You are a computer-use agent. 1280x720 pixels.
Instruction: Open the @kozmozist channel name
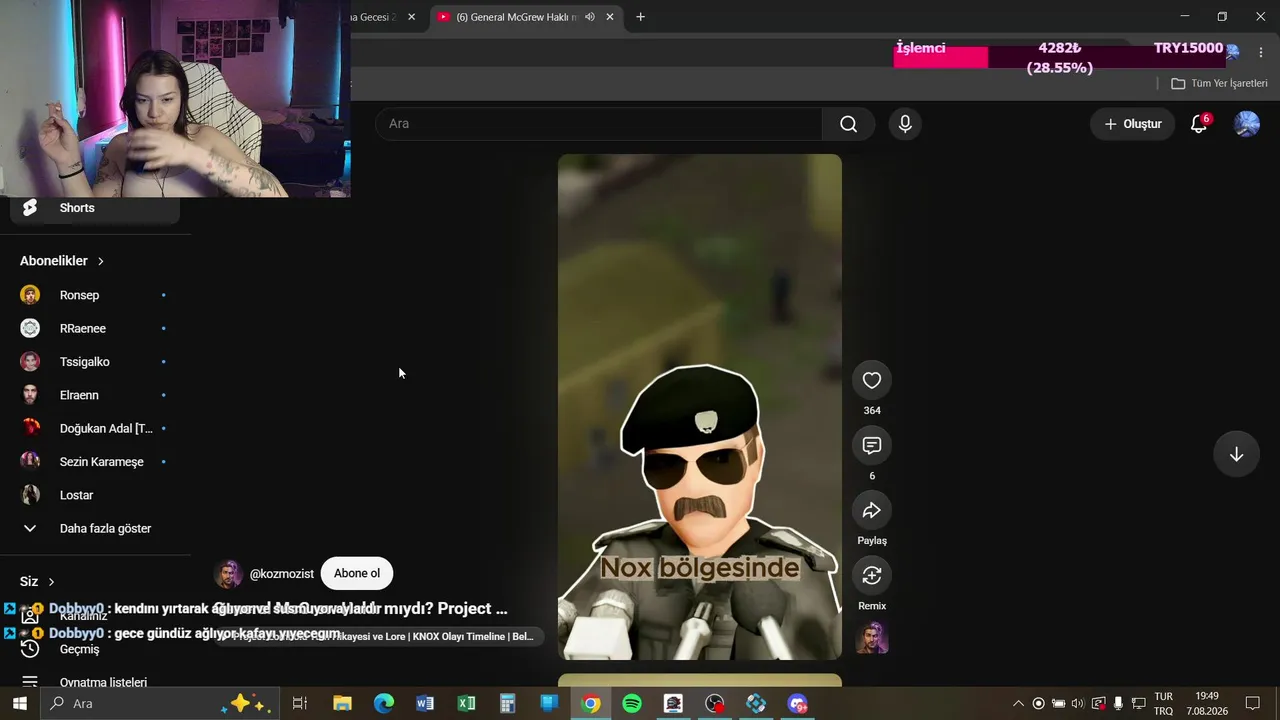282,574
